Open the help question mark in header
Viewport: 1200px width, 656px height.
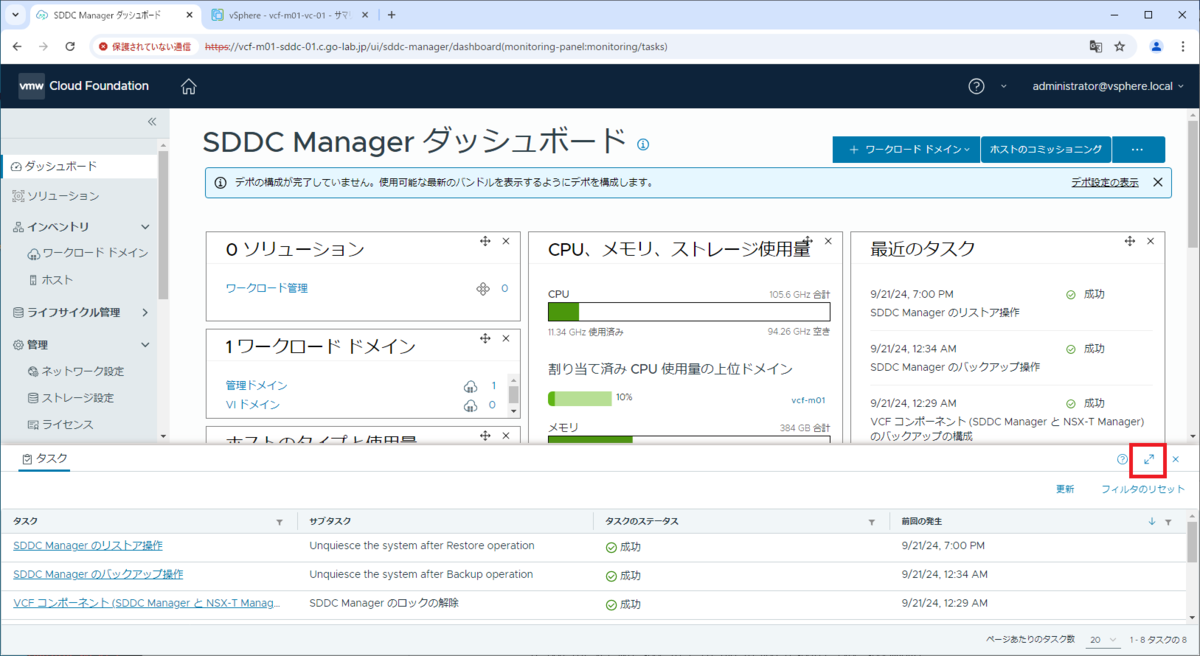click(976, 86)
